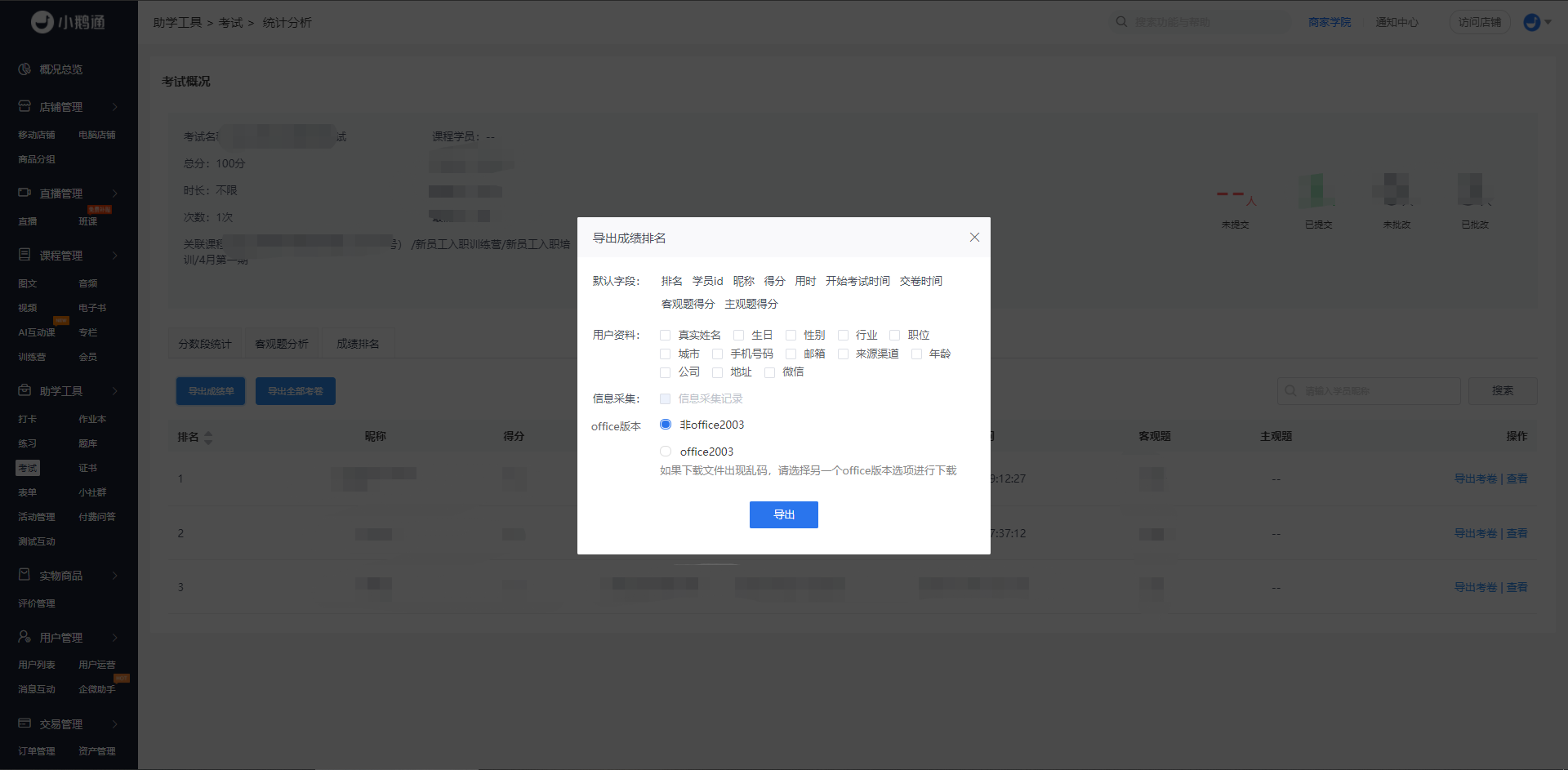This screenshot has height=770, width=1568.
Task: Open 概况总览 in the sidebar
Action: (x=61, y=69)
